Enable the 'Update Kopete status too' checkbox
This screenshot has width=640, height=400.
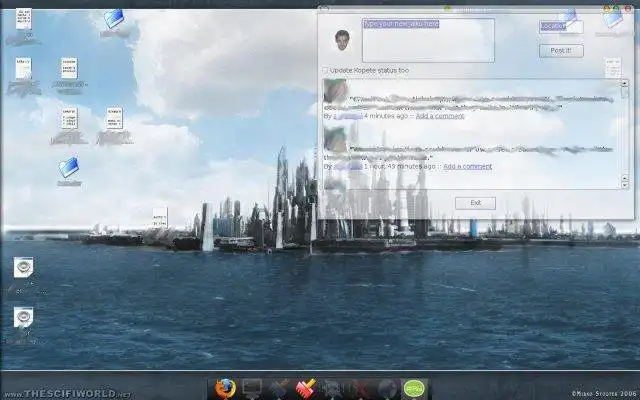325,70
